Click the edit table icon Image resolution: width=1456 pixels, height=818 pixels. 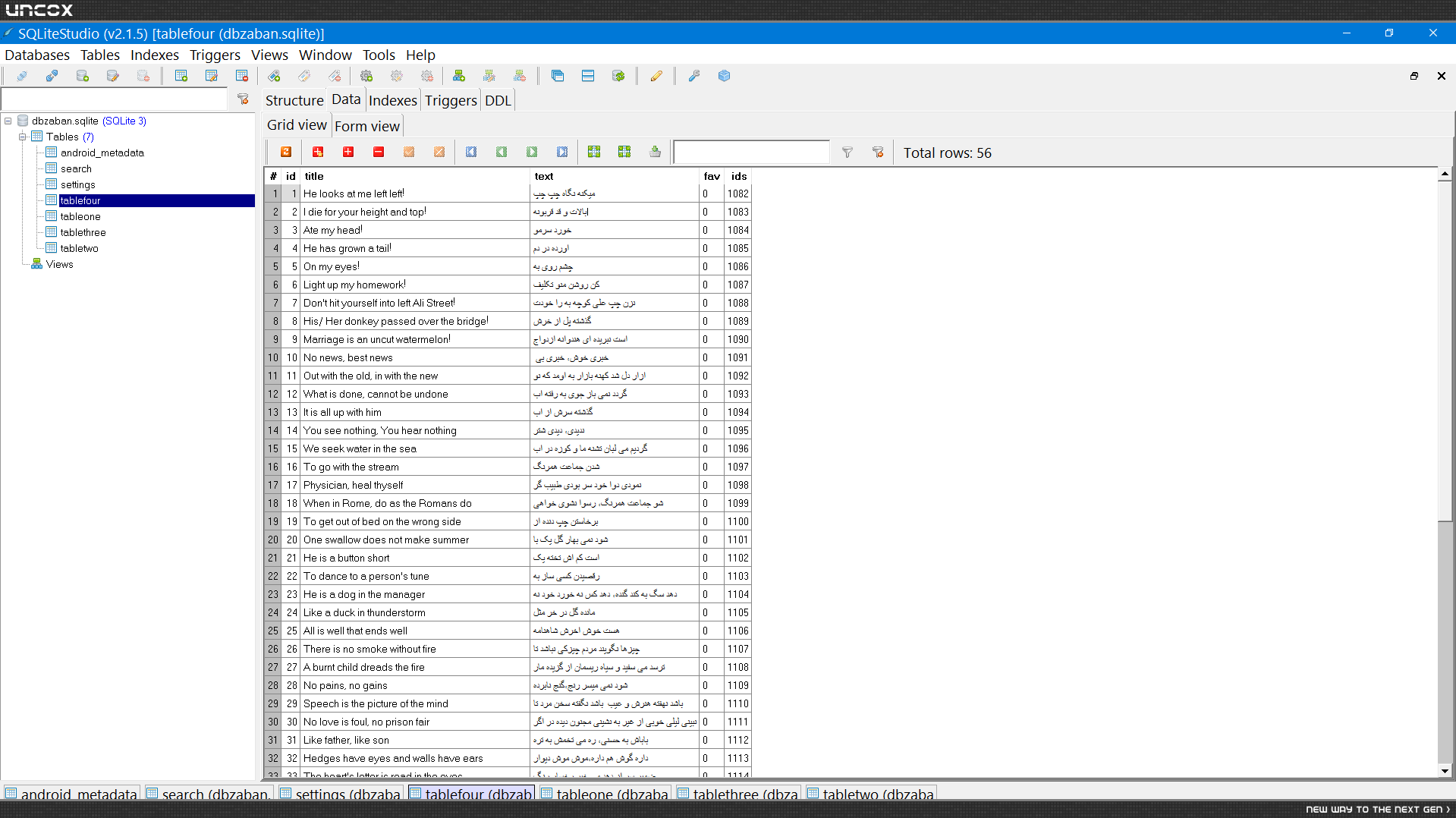(x=212, y=76)
